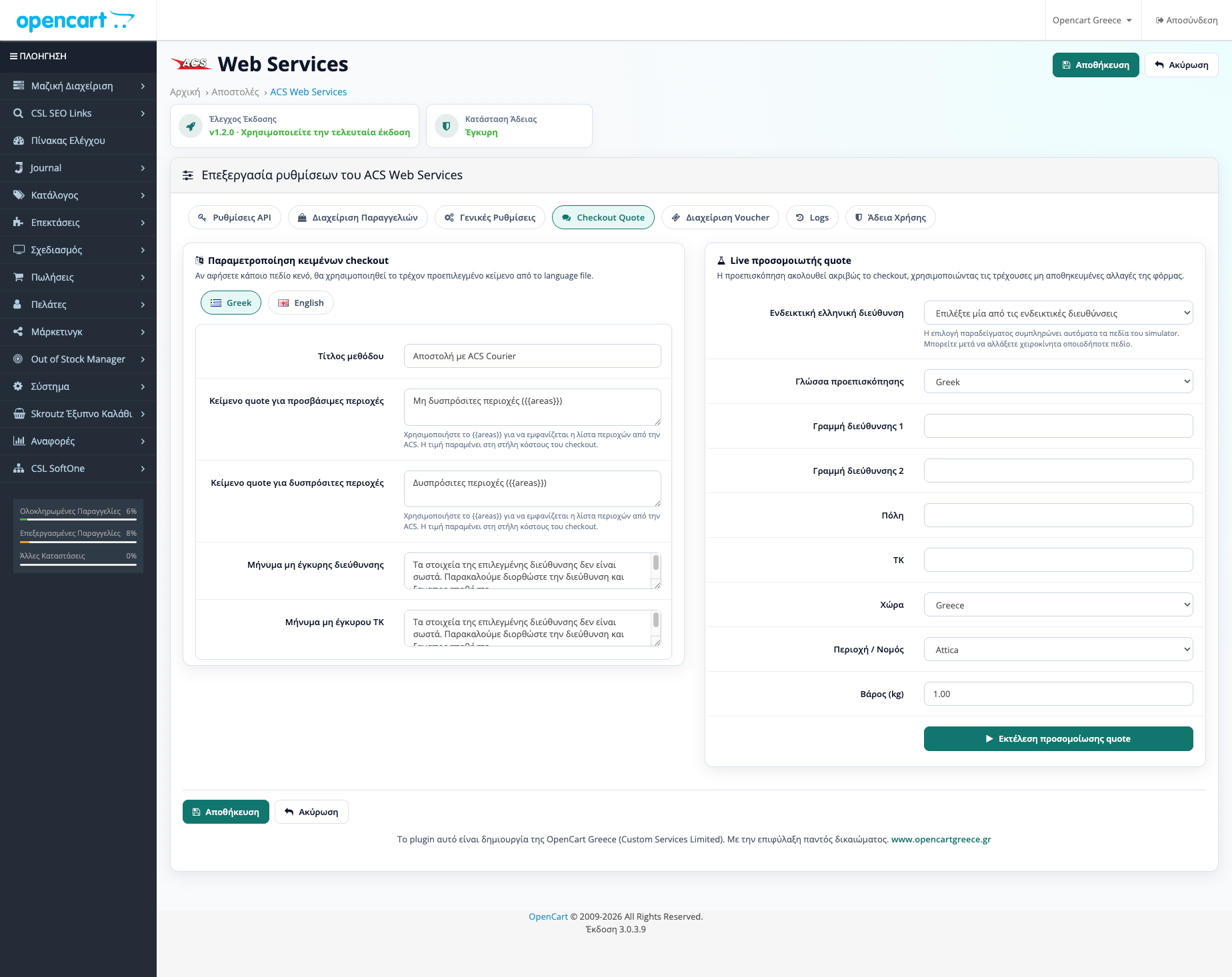Click the Άλλες Καταστάσεις progress bar

tap(79, 564)
